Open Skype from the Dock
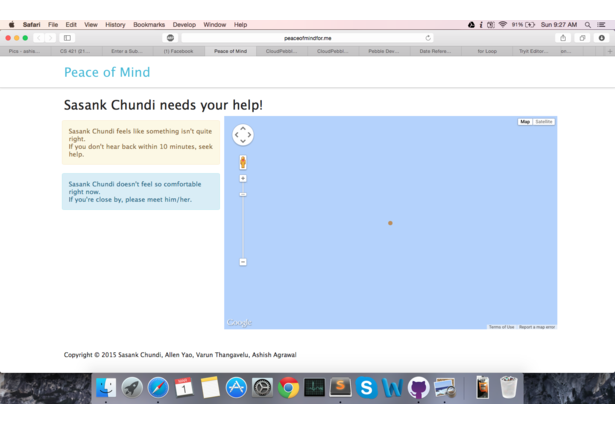Image resolution: width=615 pixels, height=424 pixels. 366,388
